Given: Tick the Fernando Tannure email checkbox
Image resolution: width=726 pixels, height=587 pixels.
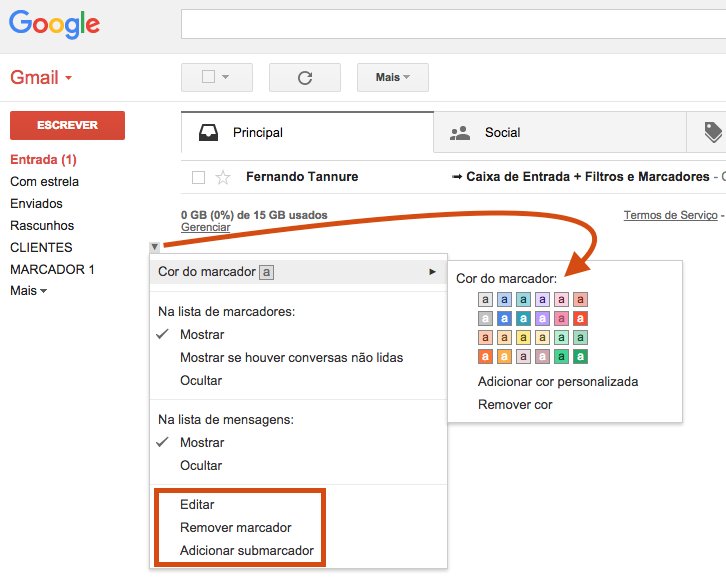Looking at the screenshot, I should point(199,177).
